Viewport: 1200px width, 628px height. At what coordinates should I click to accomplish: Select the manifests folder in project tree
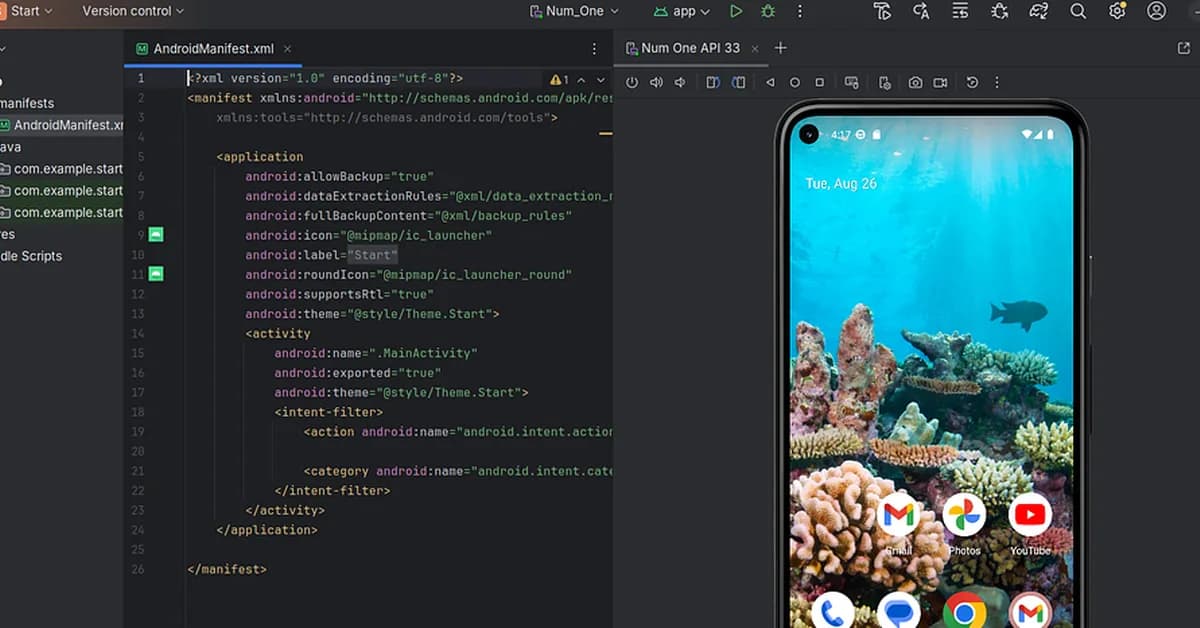[27, 103]
